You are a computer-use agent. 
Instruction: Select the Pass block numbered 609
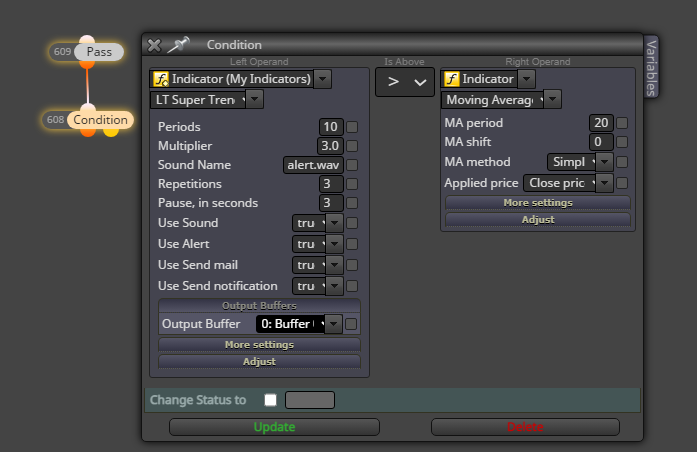(x=86, y=52)
